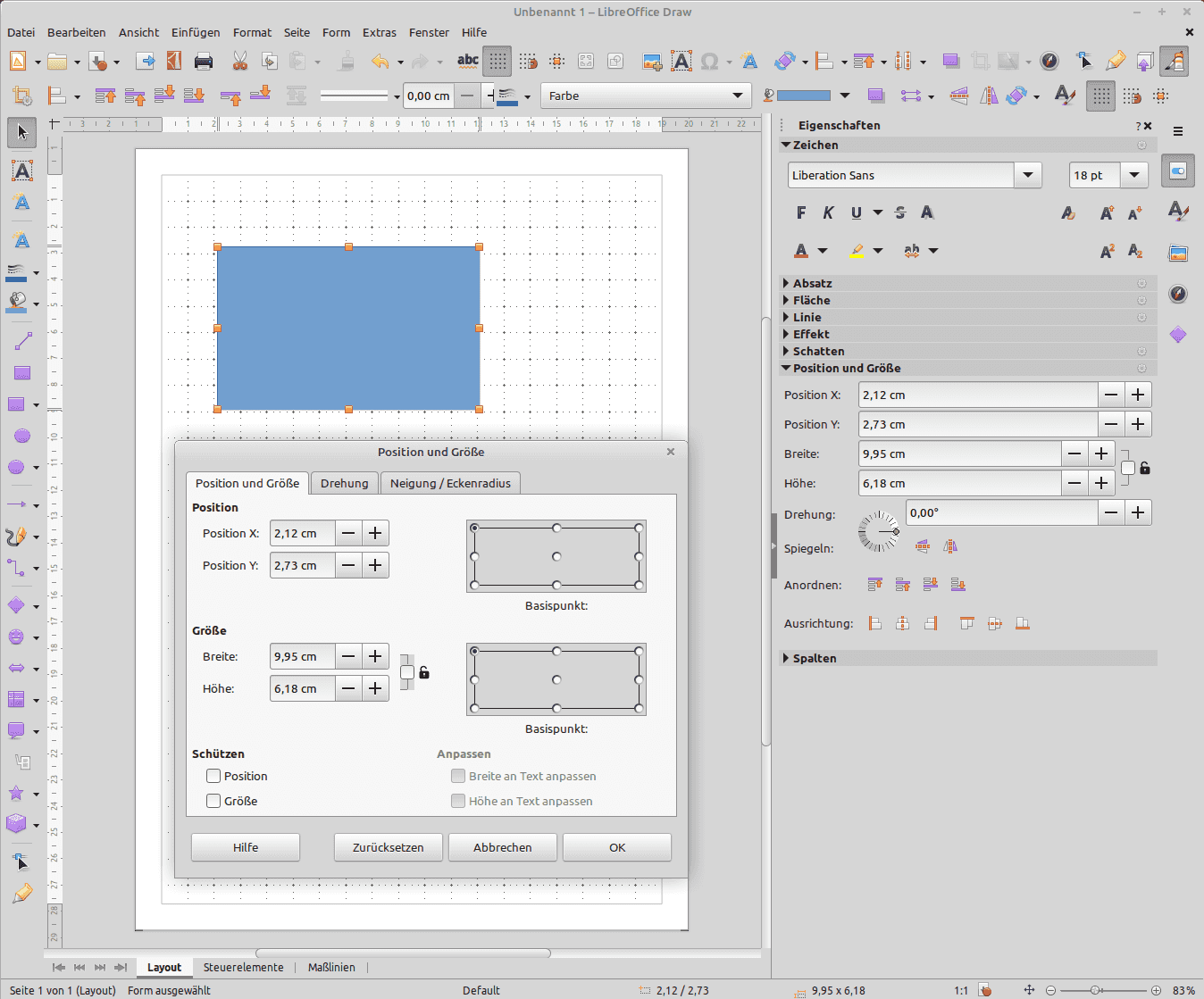Open the Extras menu

[x=380, y=32]
